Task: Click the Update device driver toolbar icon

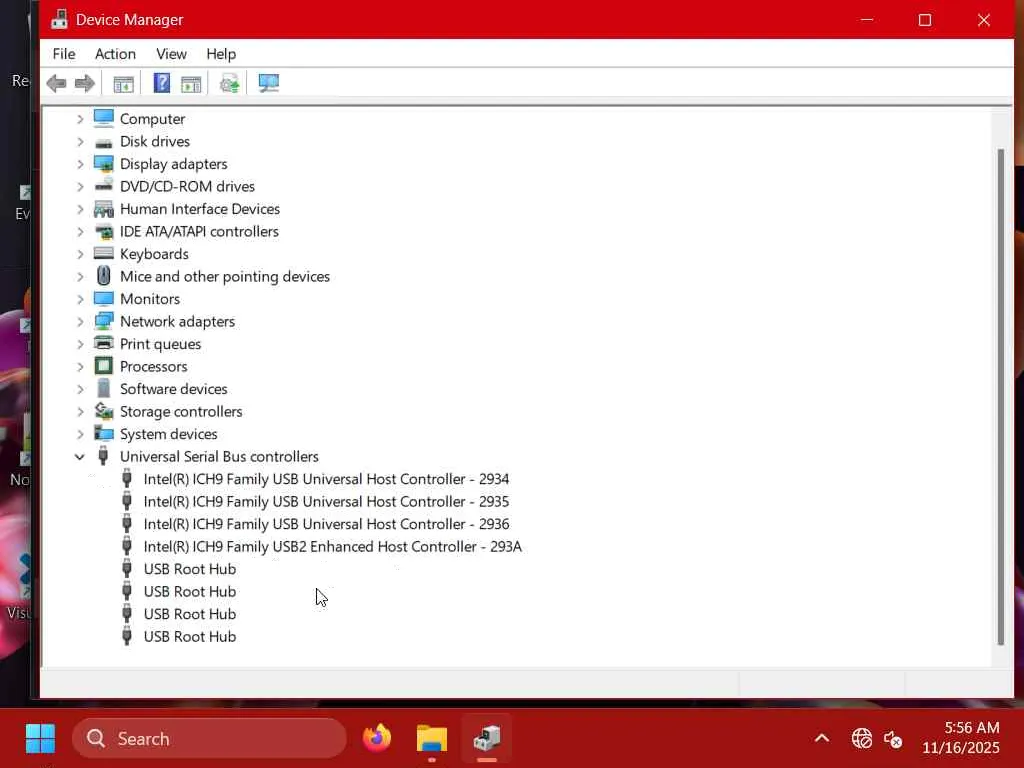Action: (x=229, y=84)
